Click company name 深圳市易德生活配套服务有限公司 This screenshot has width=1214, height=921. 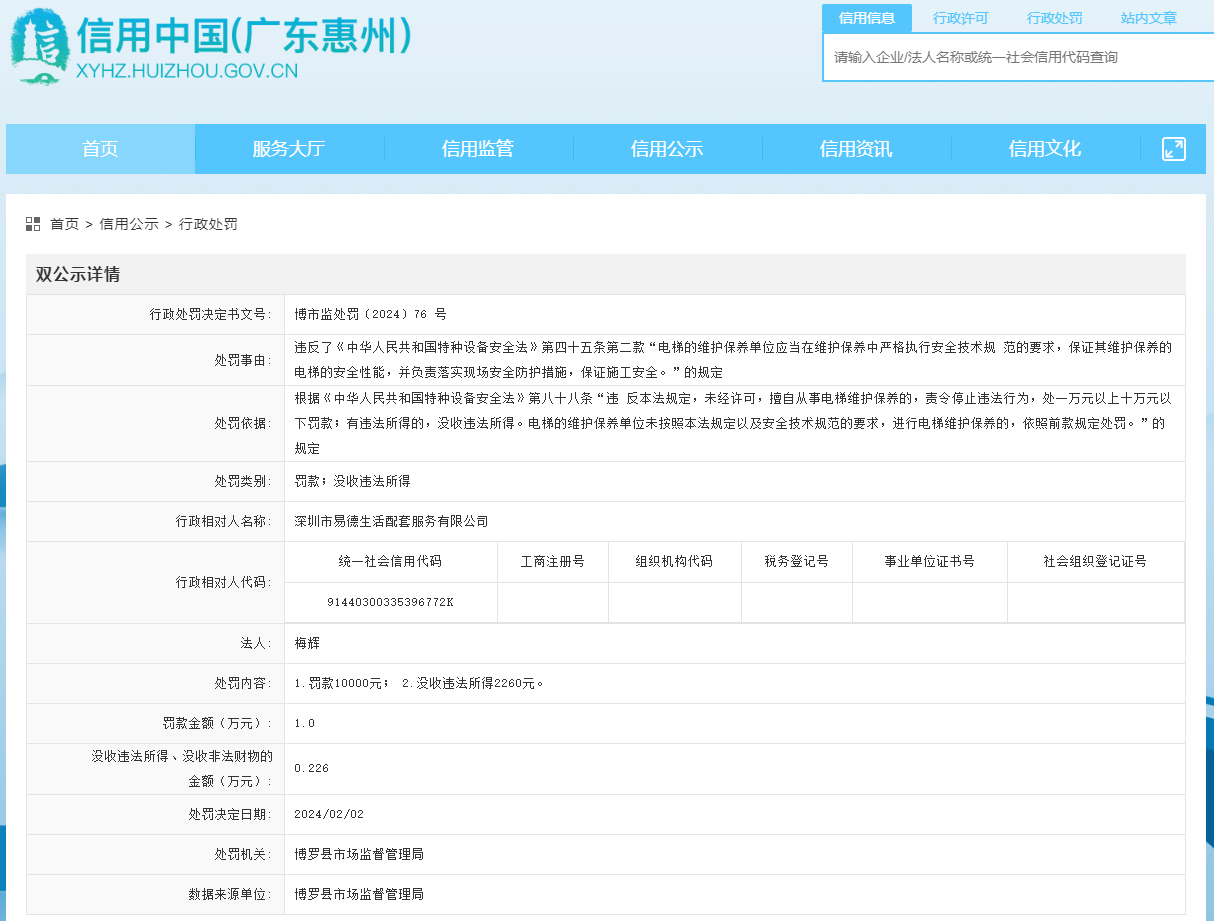391,521
